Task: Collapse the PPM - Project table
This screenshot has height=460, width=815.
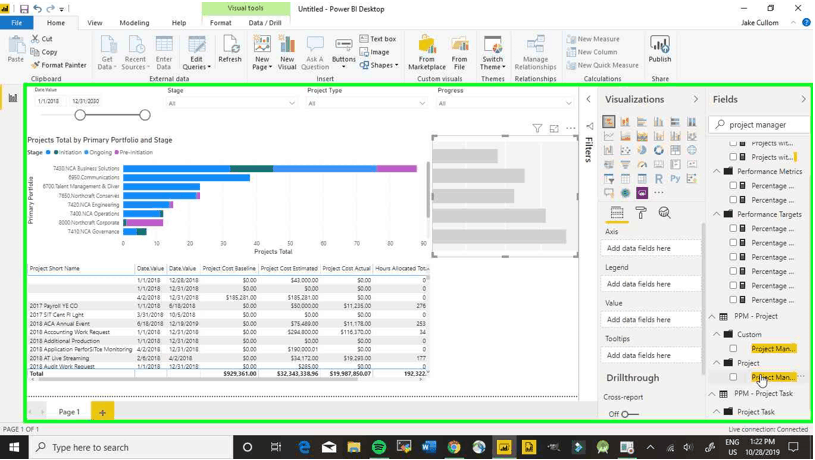Action: click(x=712, y=317)
